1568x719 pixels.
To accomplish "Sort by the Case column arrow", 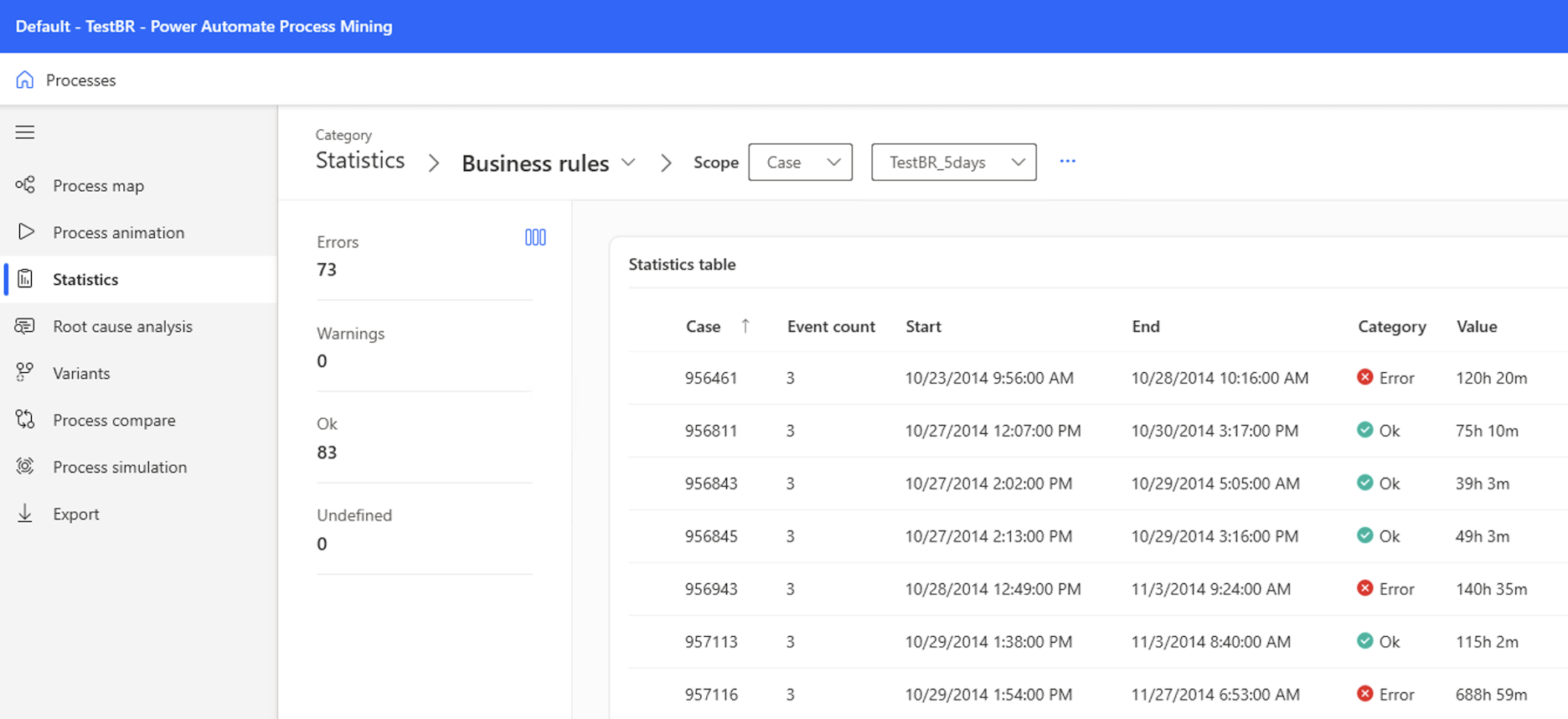I will (x=745, y=326).
